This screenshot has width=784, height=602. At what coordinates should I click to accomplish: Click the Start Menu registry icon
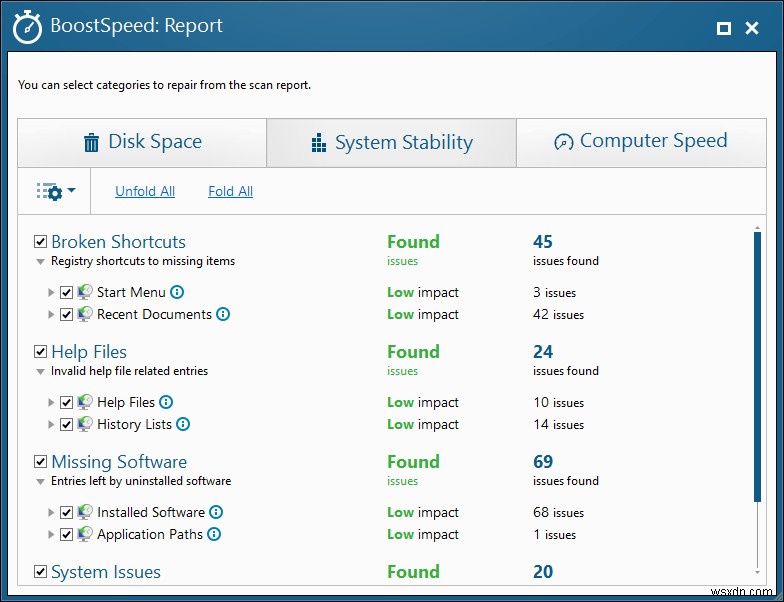tap(85, 292)
